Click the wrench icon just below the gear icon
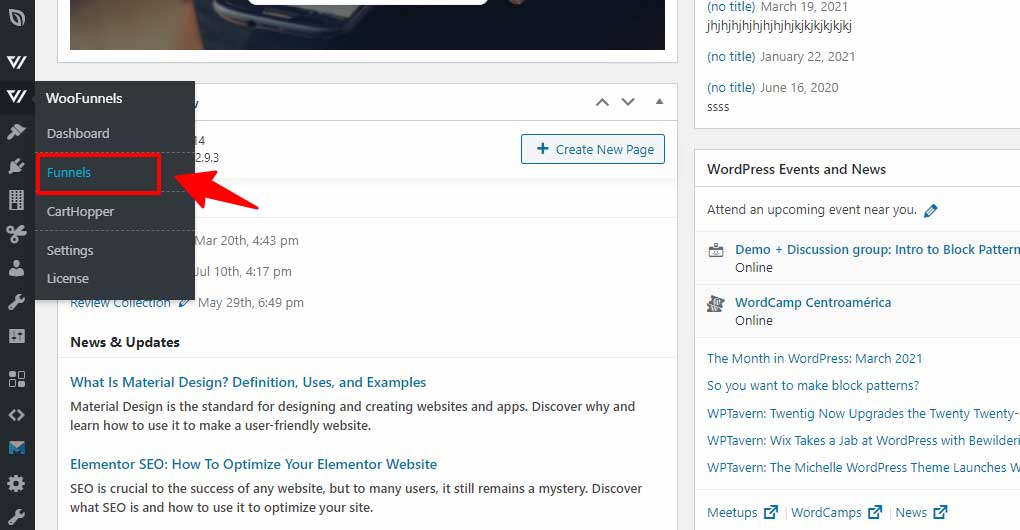 tap(16, 517)
